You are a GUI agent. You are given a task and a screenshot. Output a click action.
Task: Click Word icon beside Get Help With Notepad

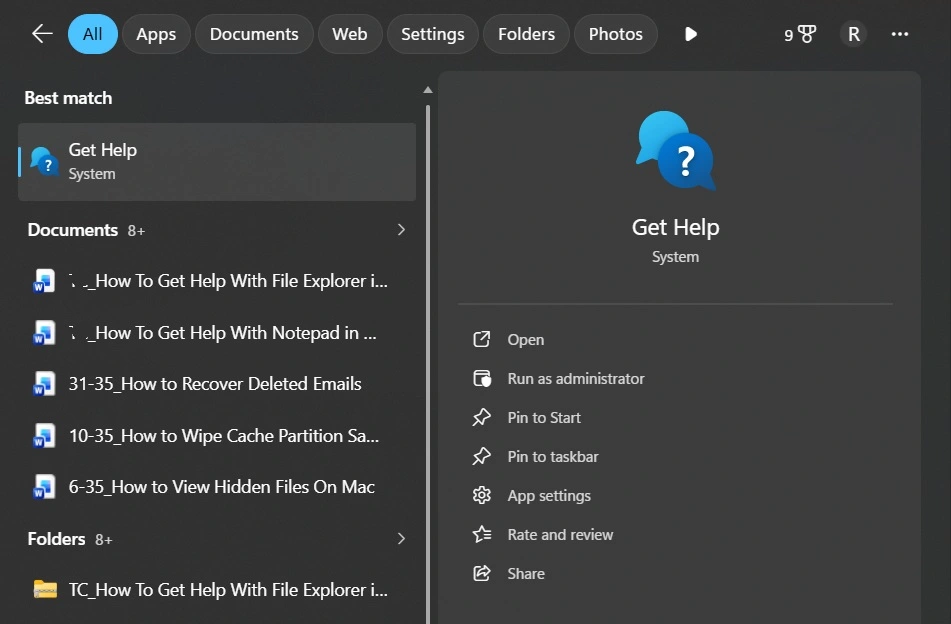44,332
